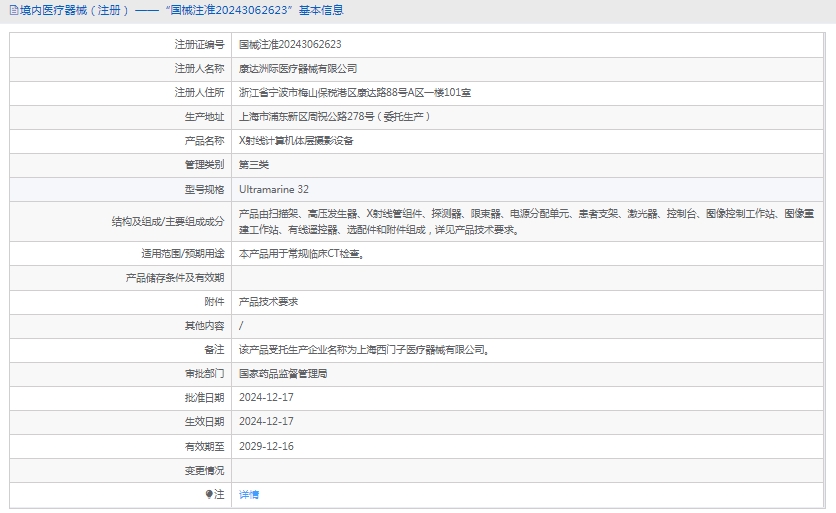Click the 批准日期 date value
The image size is (836, 513).
[266, 398]
